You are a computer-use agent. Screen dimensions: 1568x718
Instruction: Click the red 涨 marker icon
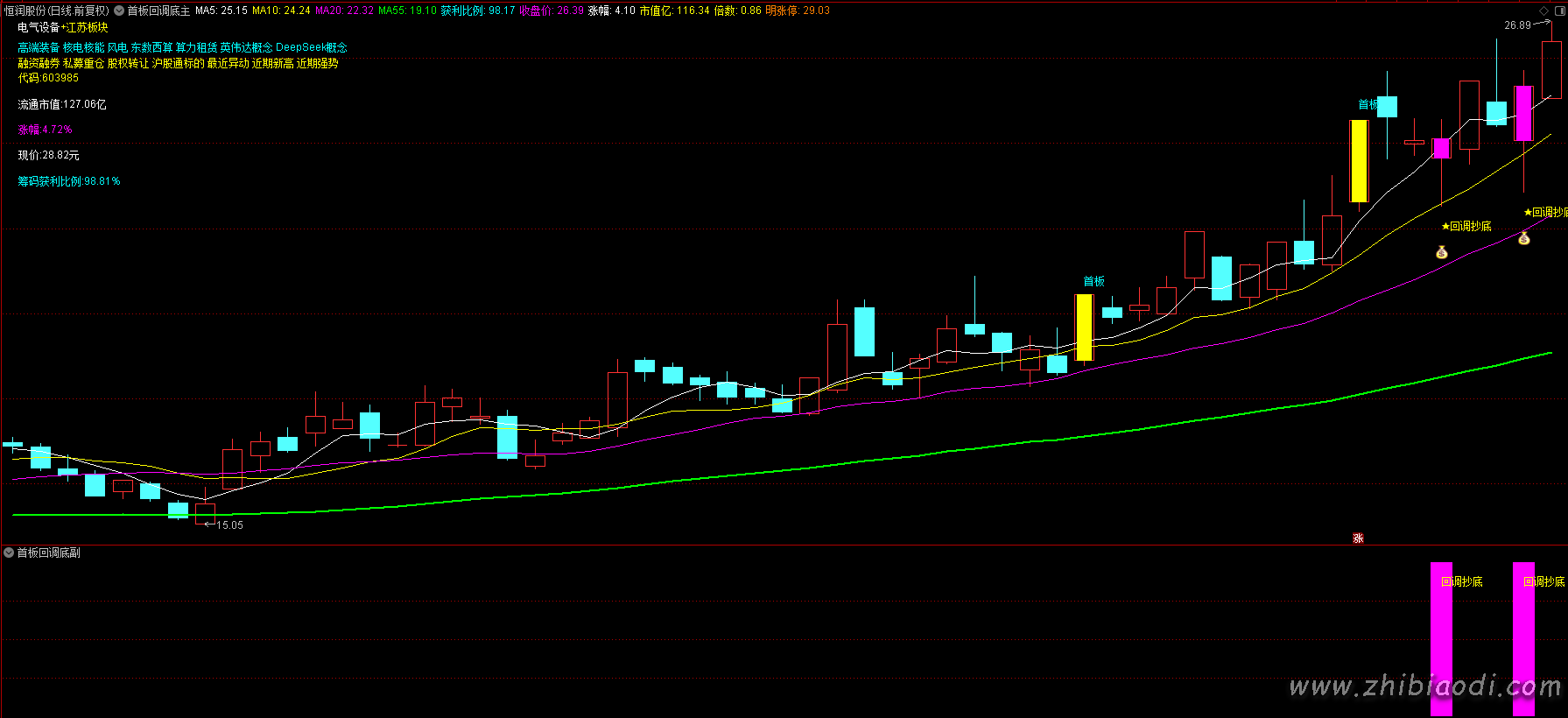coord(1358,538)
